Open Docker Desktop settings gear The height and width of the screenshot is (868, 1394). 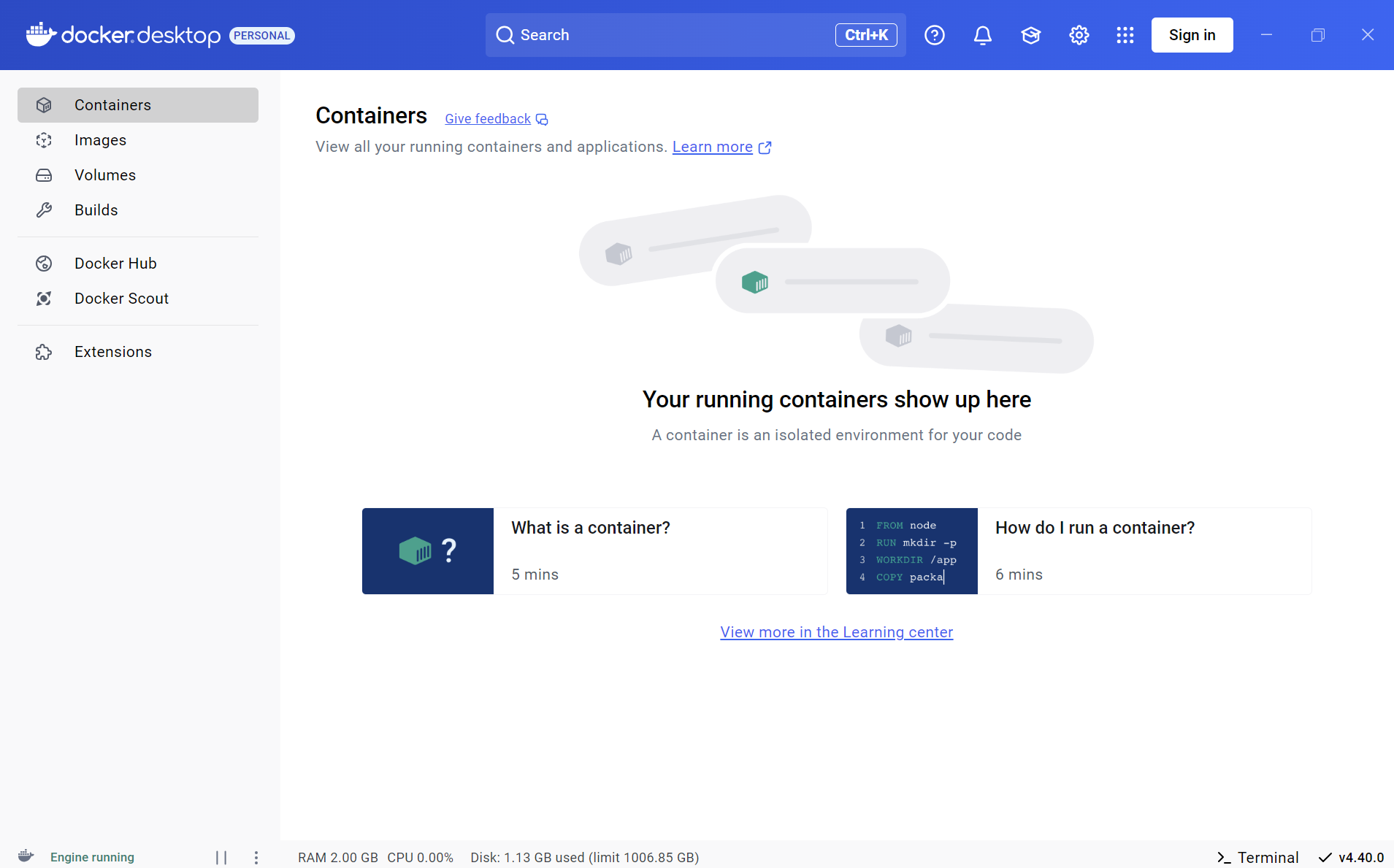pyautogui.click(x=1079, y=34)
